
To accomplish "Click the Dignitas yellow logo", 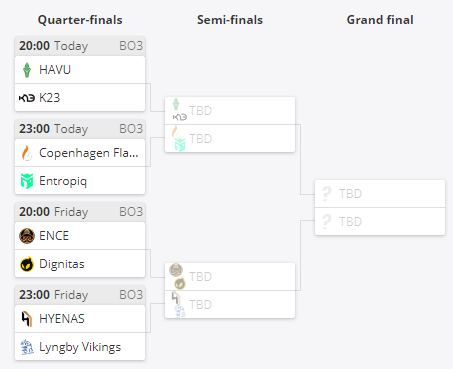I will (x=27, y=264).
